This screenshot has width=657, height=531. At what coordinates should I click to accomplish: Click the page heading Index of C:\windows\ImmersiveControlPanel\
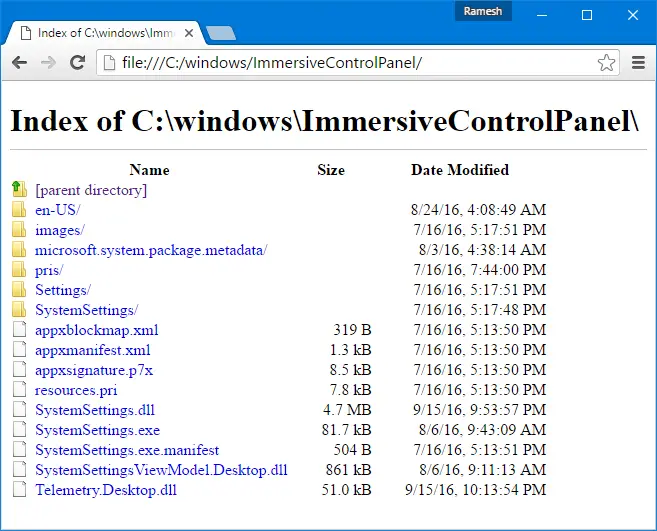(325, 121)
